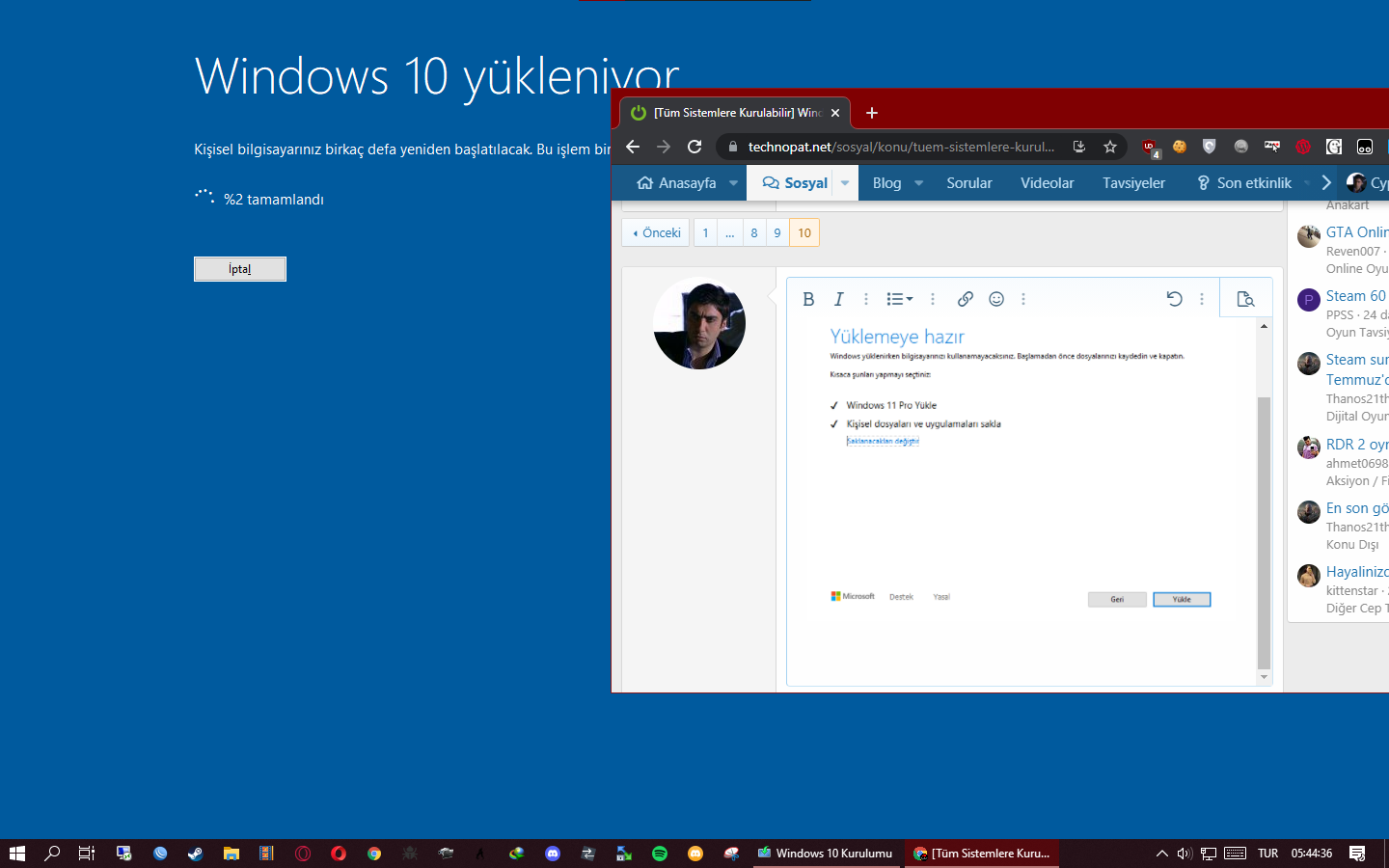Expand more options next to the undo button
Viewport: 1389px width, 868px height.
pyautogui.click(x=1202, y=299)
